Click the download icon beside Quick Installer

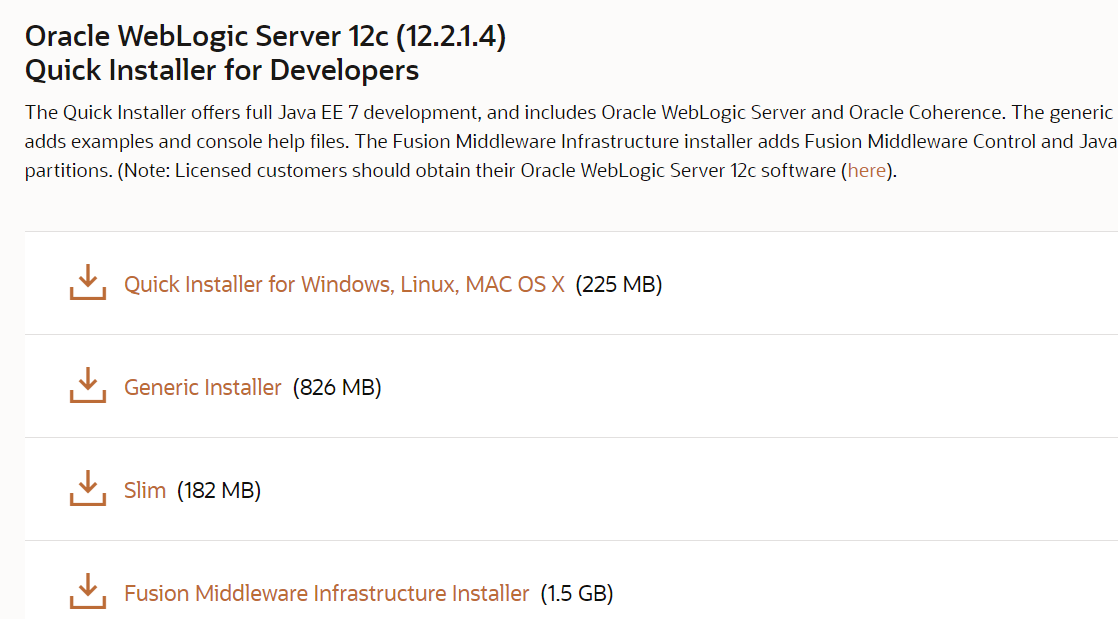point(87,284)
